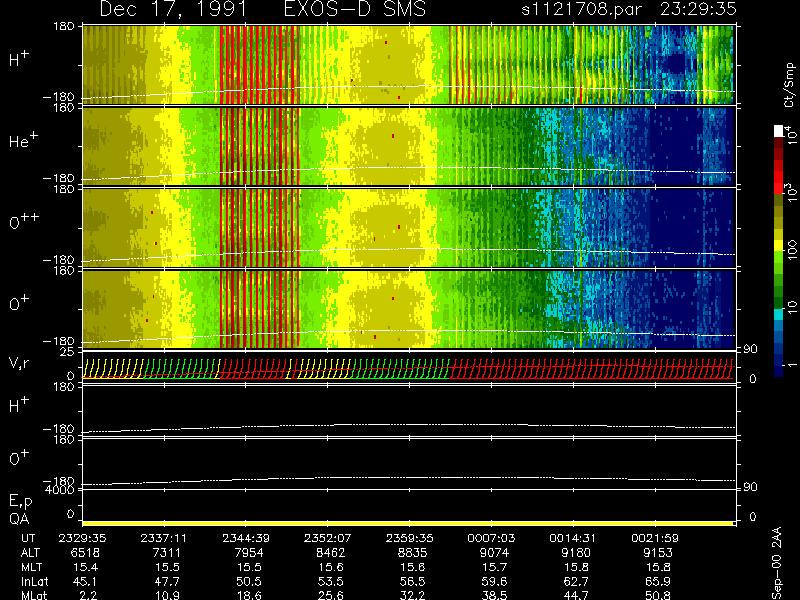Click the "MLT" row header
Screen dimensions: 800x600
[x=31, y=567]
